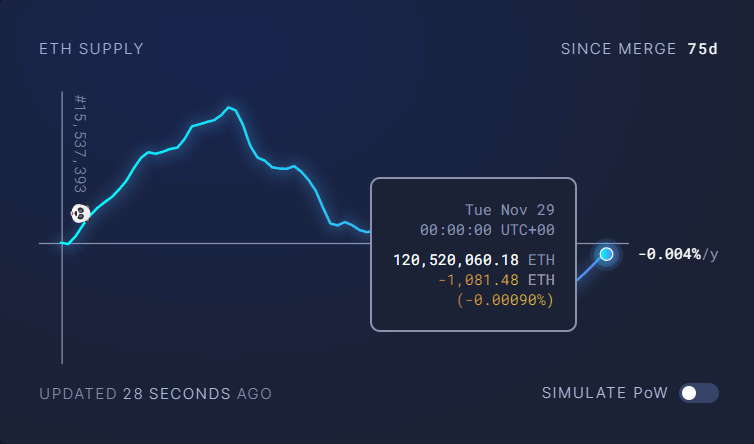
Task: Click the horizontal baseline left of the merge line
Action: coord(50,243)
